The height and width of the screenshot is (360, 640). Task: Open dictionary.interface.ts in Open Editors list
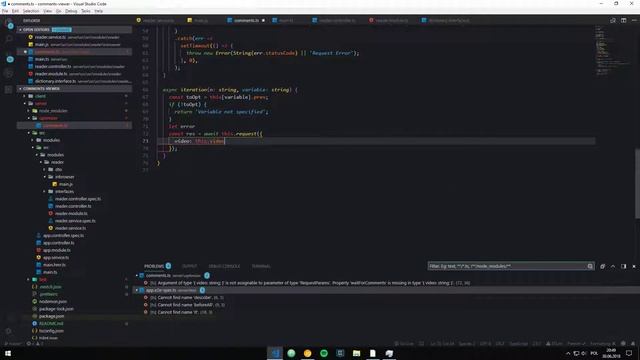click(x=74, y=81)
